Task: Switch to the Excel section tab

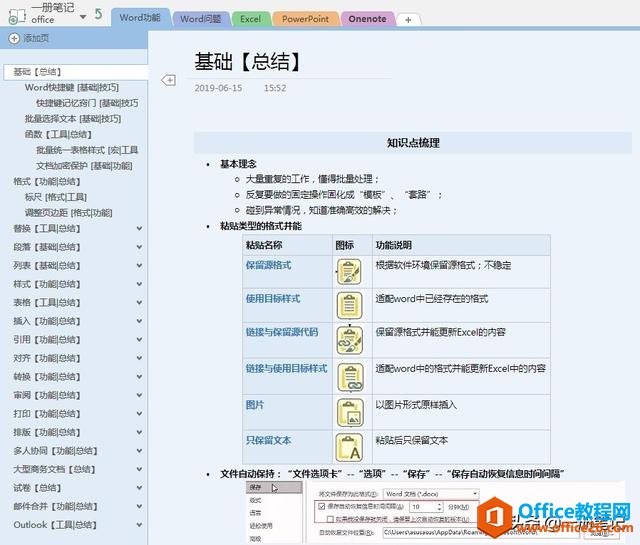Action: tap(250, 19)
